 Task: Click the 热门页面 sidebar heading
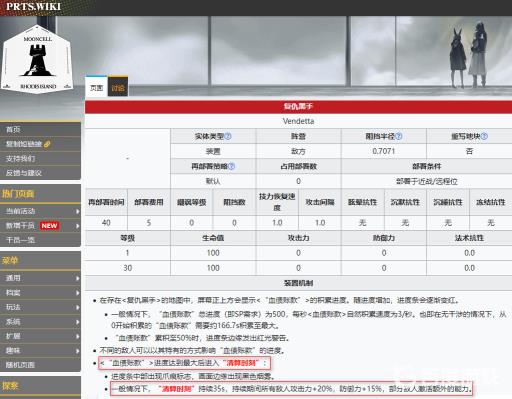pyautogui.click(x=18, y=194)
